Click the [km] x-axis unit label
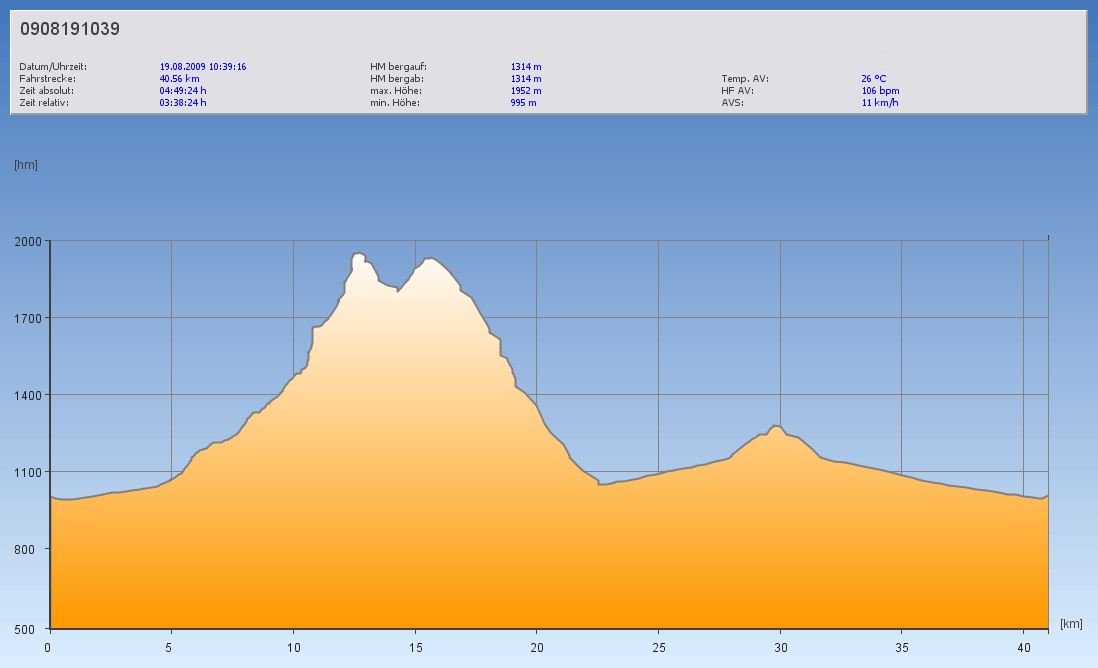The height and width of the screenshot is (668, 1098). click(x=1071, y=623)
